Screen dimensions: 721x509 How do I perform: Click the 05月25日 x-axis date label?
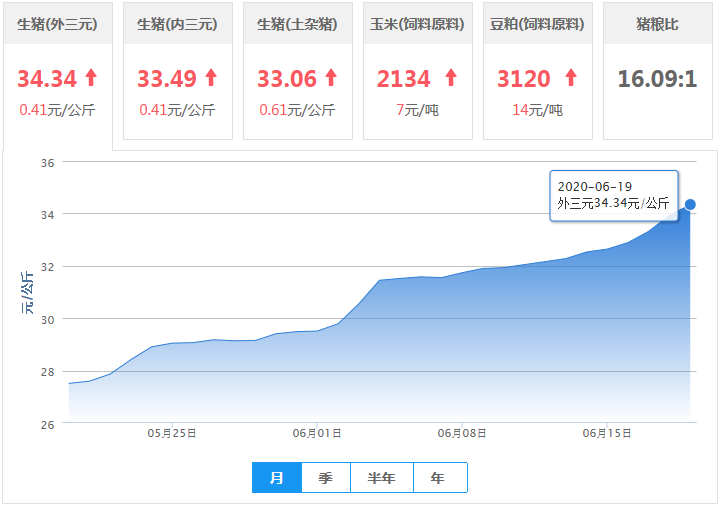[x=172, y=433]
